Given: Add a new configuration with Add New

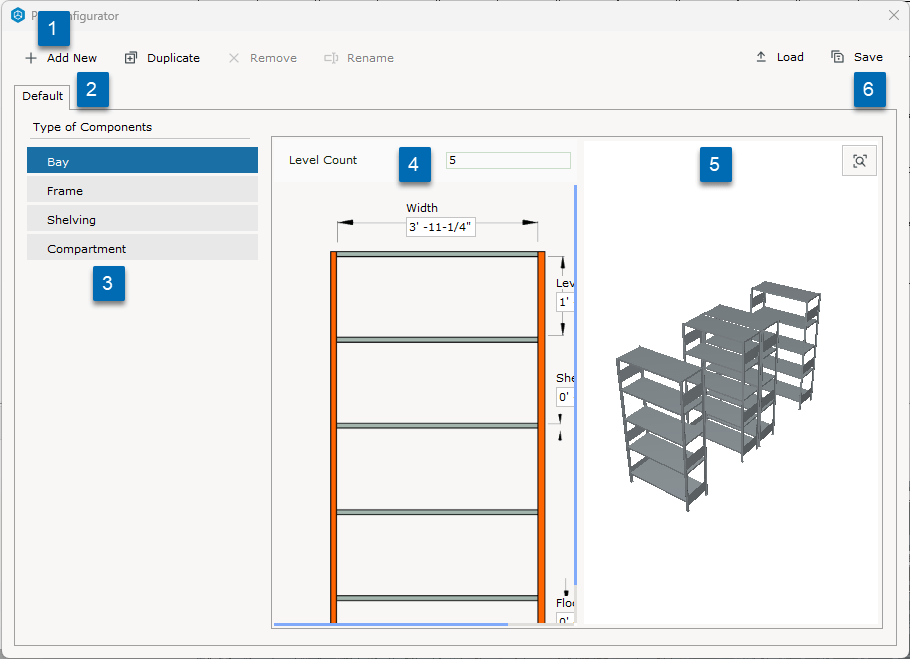Looking at the screenshot, I should pyautogui.click(x=61, y=57).
